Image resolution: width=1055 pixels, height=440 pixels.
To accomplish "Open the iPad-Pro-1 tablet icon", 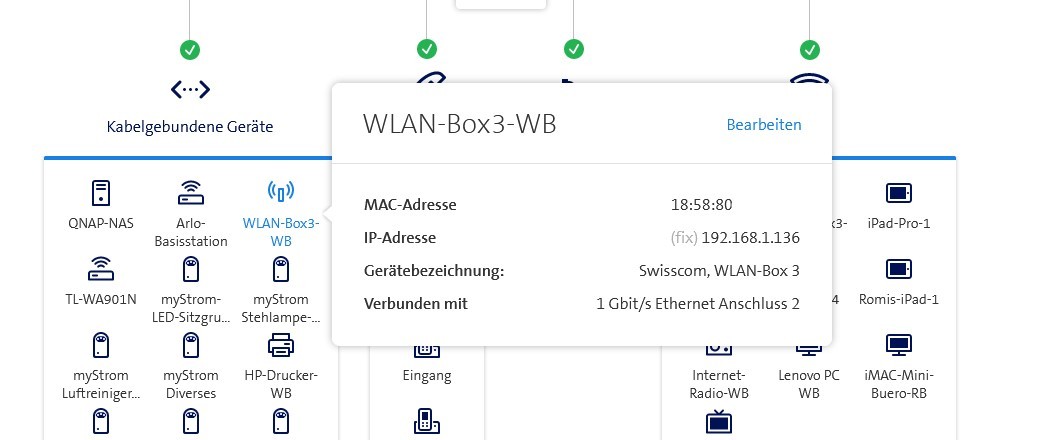I will point(898,193).
